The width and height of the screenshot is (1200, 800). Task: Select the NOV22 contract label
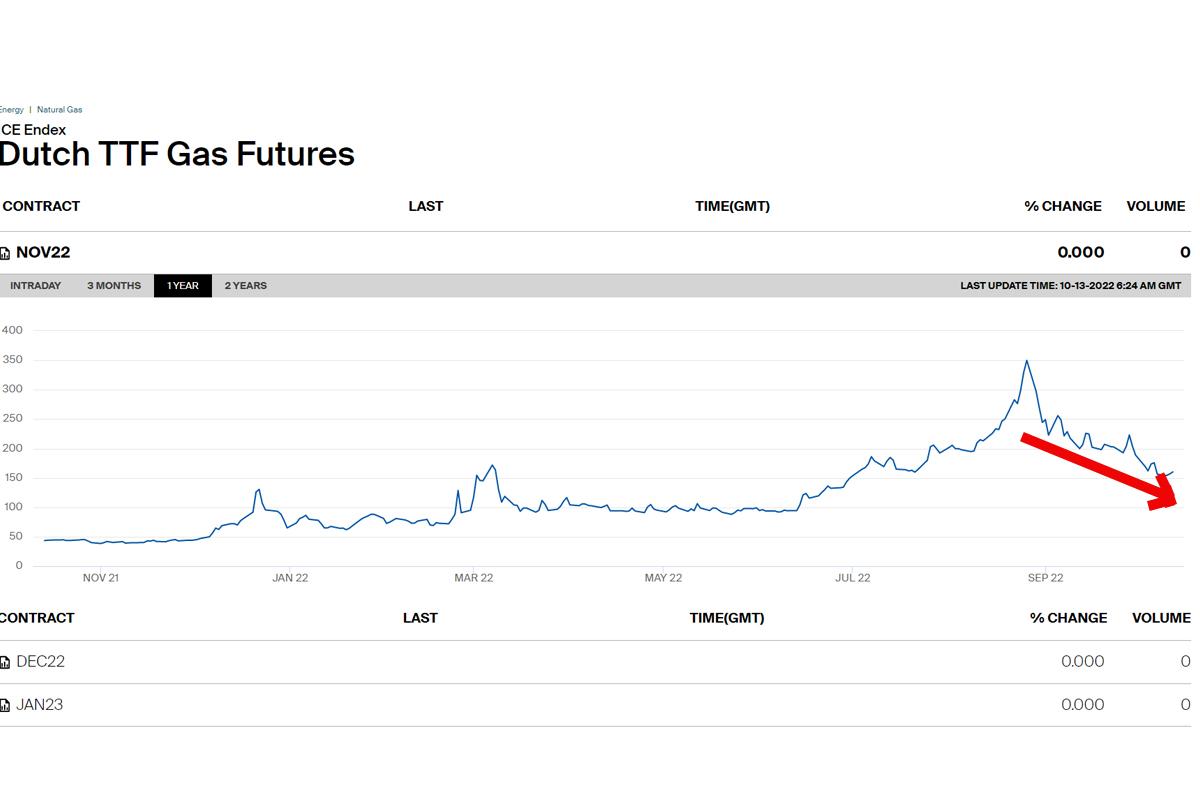point(43,253)
